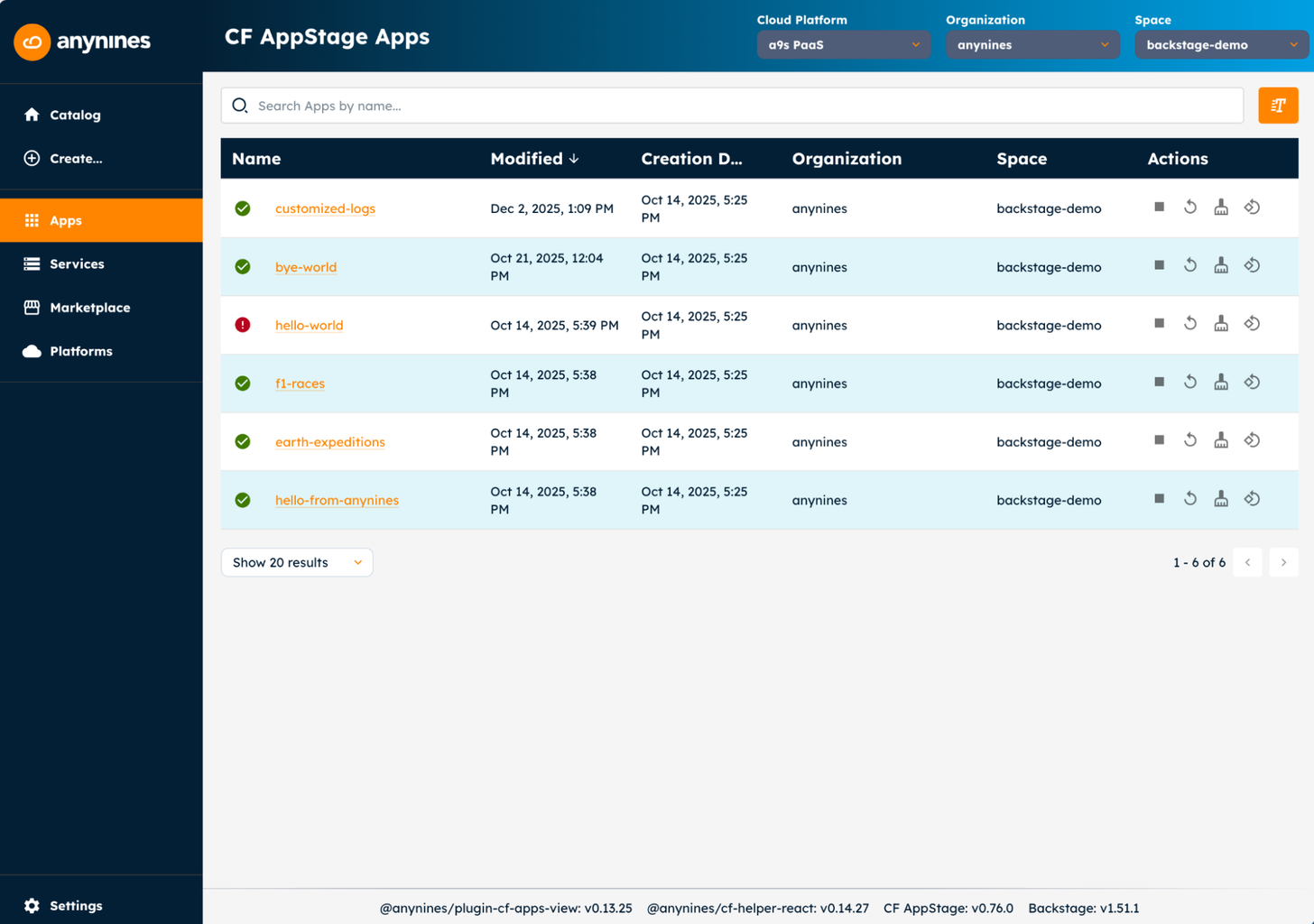This screenshot has height=924, width=1314.
Task: Click the CF AppStage: v0.76.0 footer text
Action: pyautogui.click(x=948, y=908)
